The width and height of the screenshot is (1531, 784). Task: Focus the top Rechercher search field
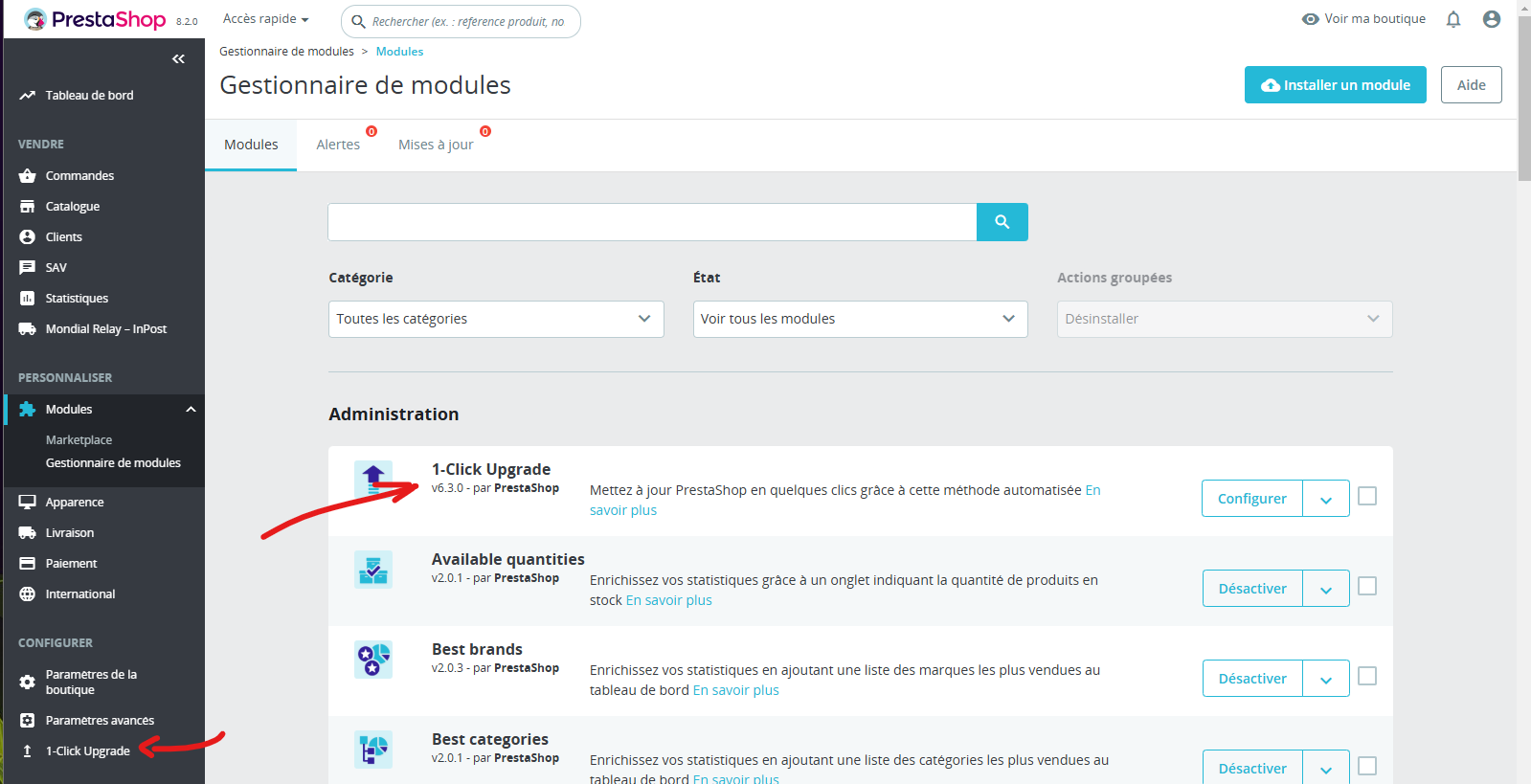pyautogui.click(x=461, y=21)
